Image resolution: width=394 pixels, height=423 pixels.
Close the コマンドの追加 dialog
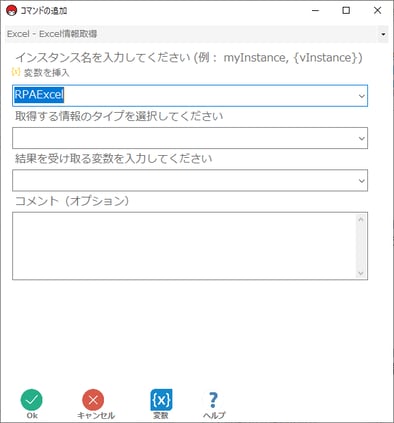coord(377,11)
